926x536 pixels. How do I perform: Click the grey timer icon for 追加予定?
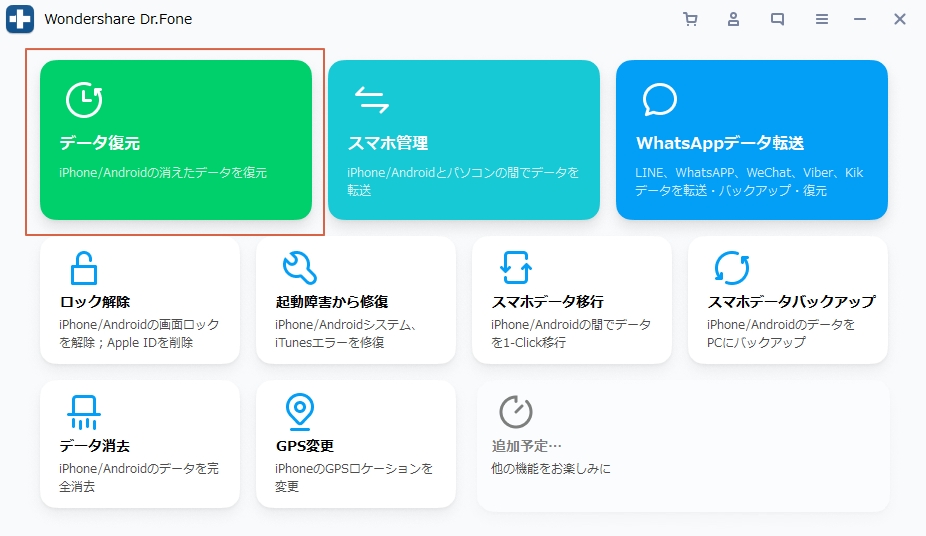point(516,412)
